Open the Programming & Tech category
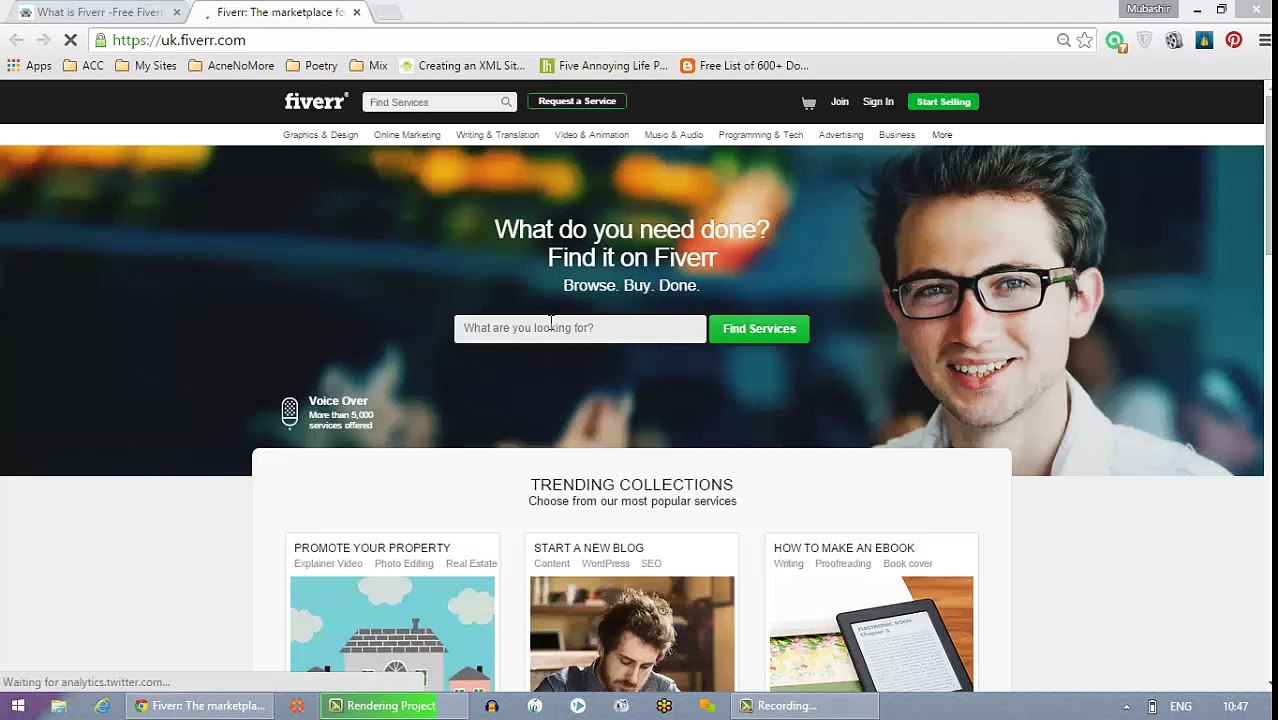This screenshot has width=1278, height=720. click(x=761, y=135)
